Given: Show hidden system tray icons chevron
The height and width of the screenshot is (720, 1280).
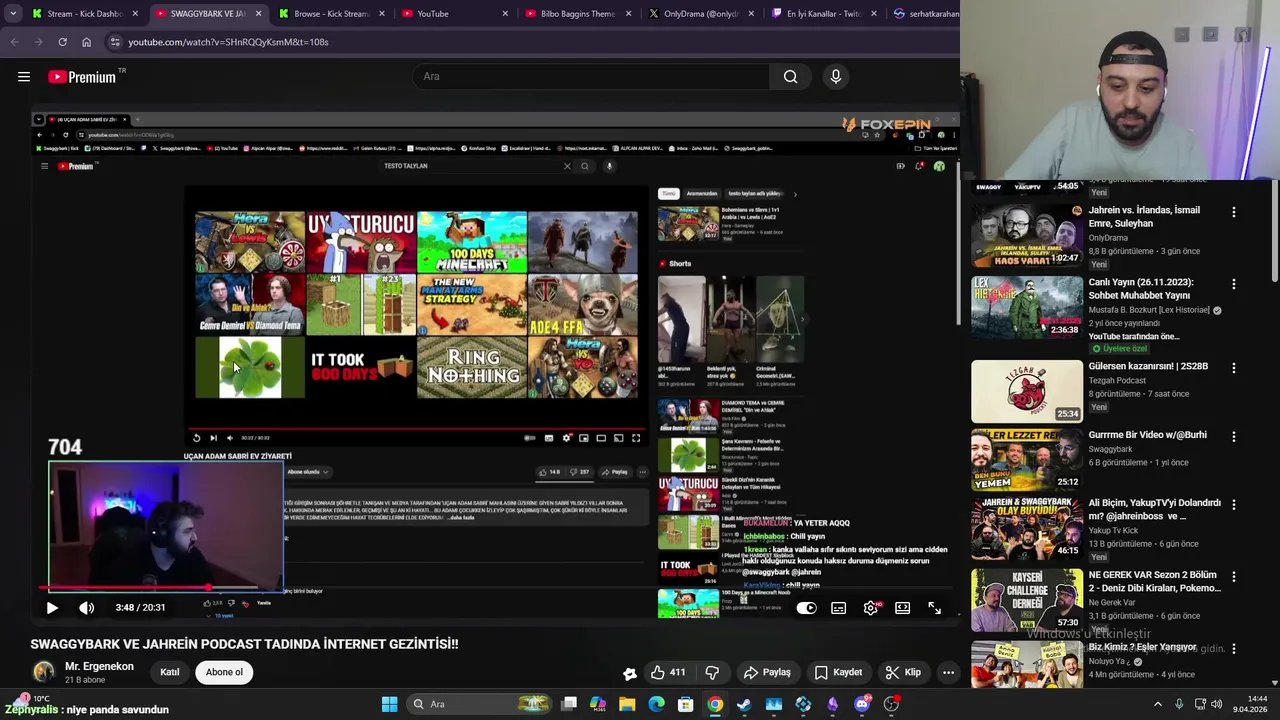Looking at the screenshot, I should tap(1158, 704).
